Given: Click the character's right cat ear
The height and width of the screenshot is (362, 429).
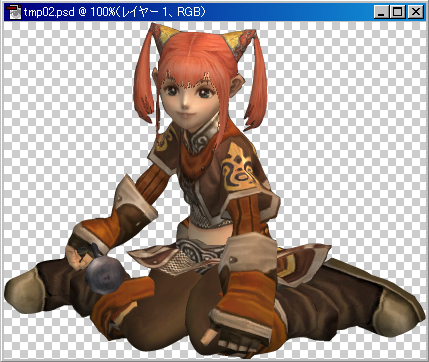Looking at the screenshot, I should pos(239,43).
